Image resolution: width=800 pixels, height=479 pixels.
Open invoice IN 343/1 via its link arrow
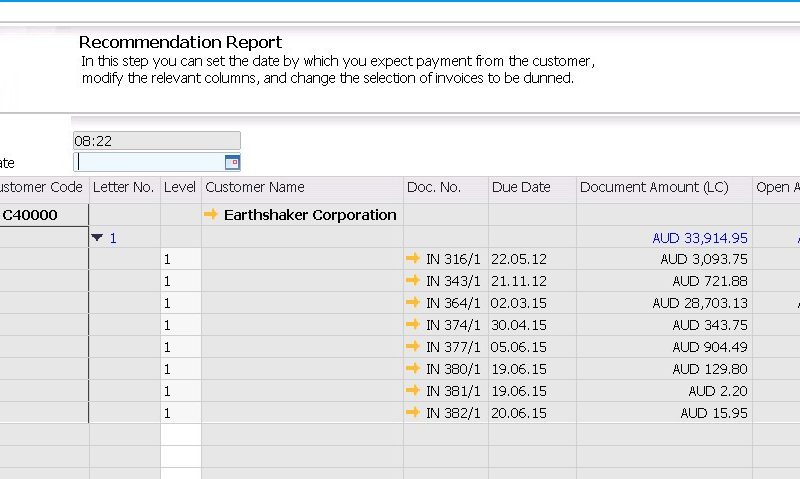tap(413, 281)
